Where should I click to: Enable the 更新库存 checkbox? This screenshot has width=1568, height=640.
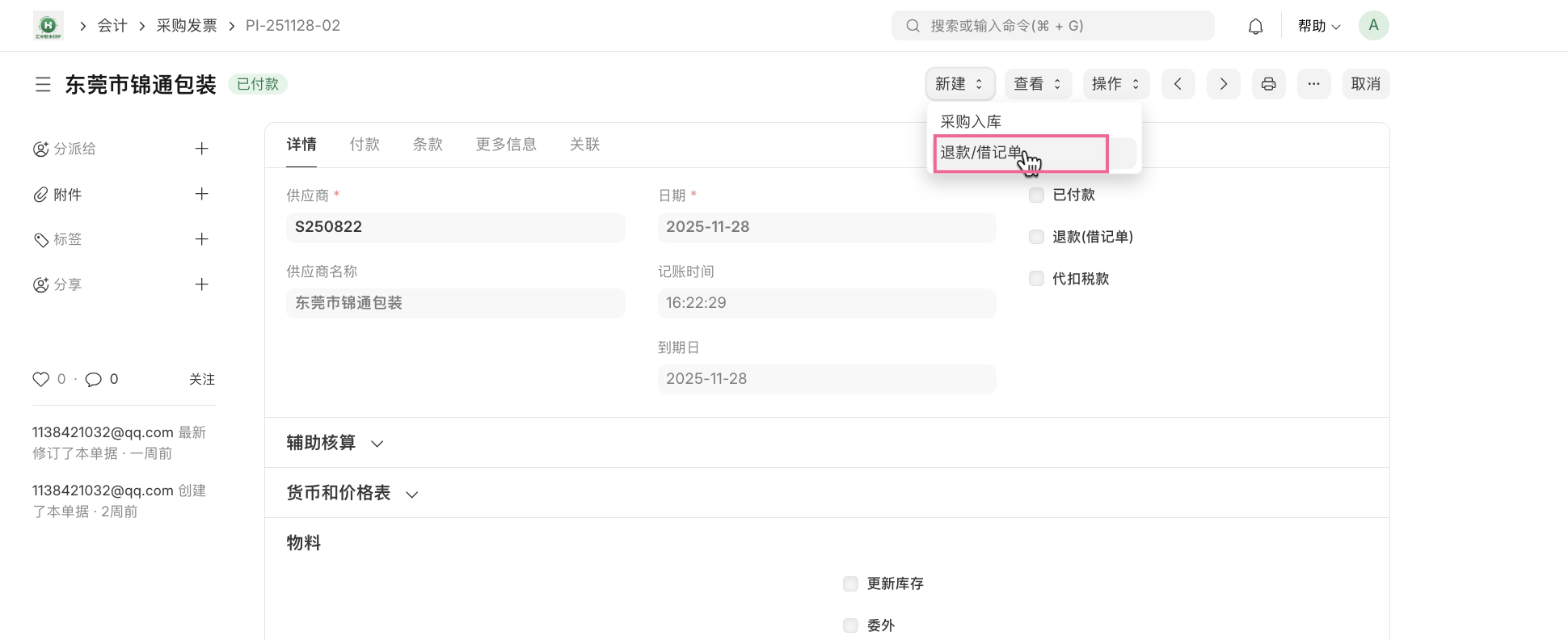[x=850, y=583]
